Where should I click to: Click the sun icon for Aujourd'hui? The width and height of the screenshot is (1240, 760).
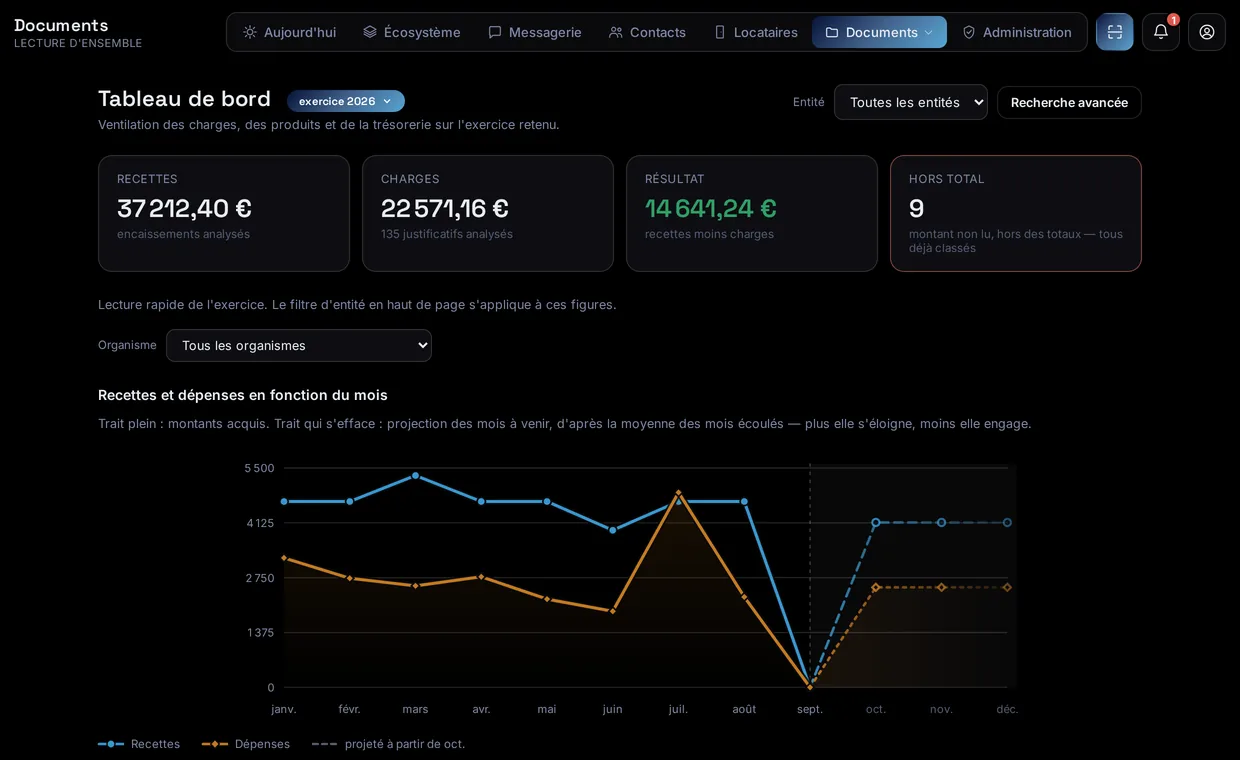250,32
